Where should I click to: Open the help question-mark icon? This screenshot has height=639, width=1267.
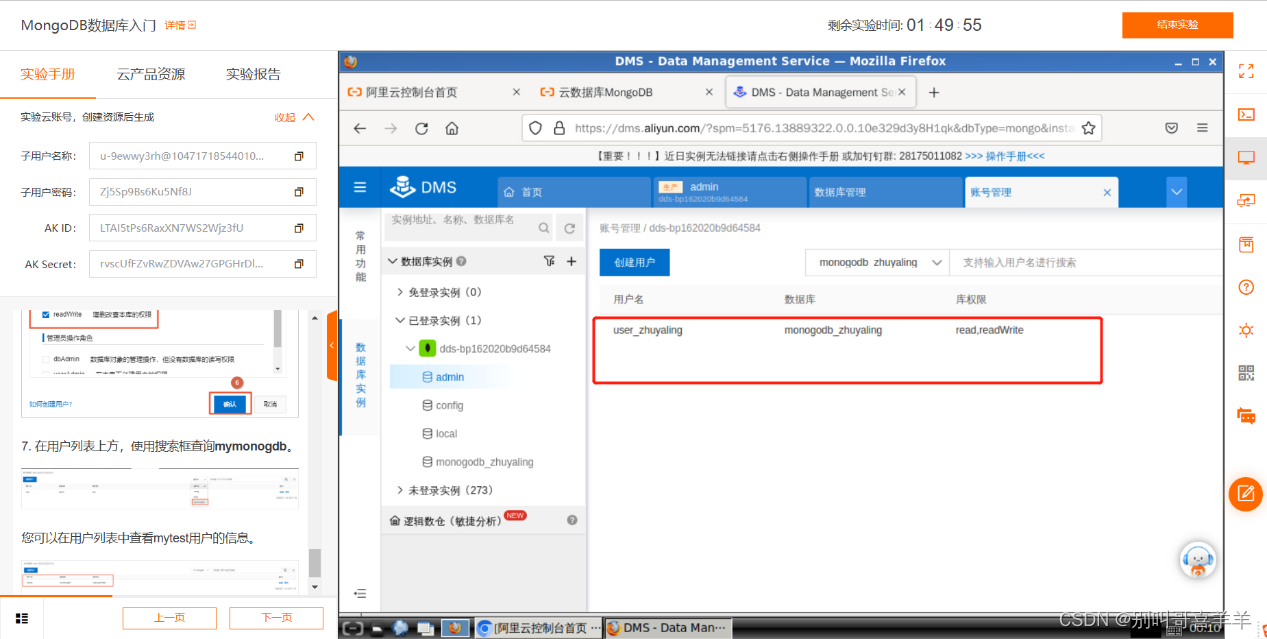[1246, 287]
